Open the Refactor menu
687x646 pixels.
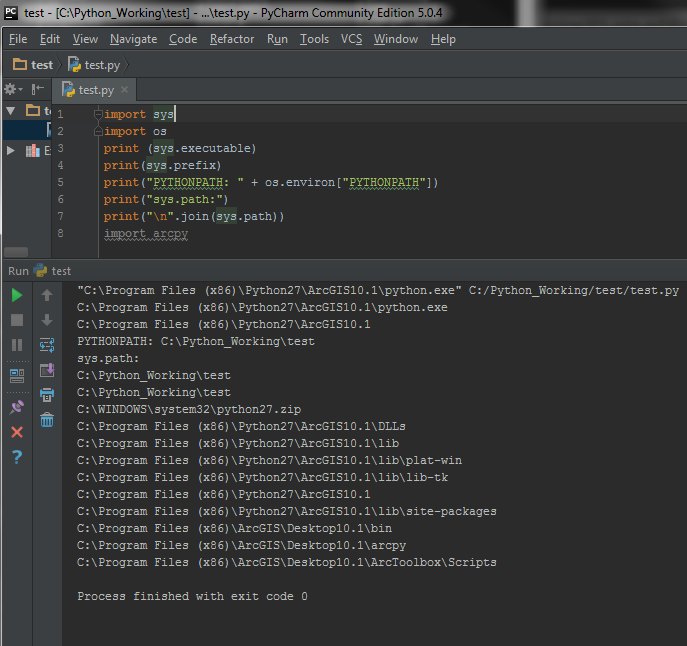[232, 39]
